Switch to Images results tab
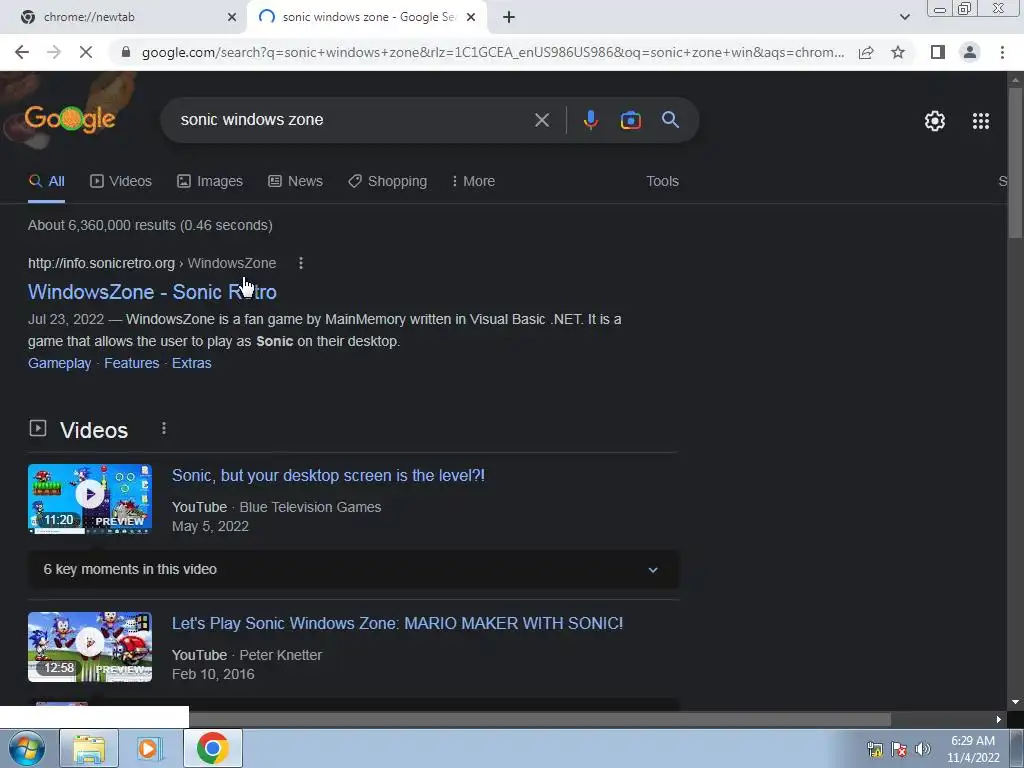1024x768 pixels. [x=210, y=181]
